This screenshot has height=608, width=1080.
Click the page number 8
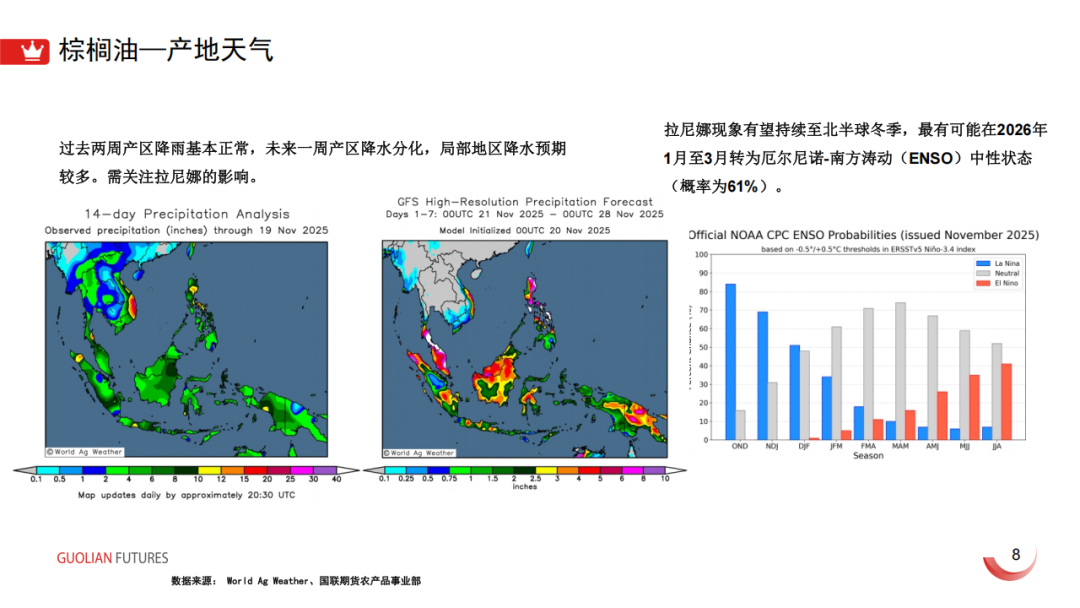point(1016,555)
